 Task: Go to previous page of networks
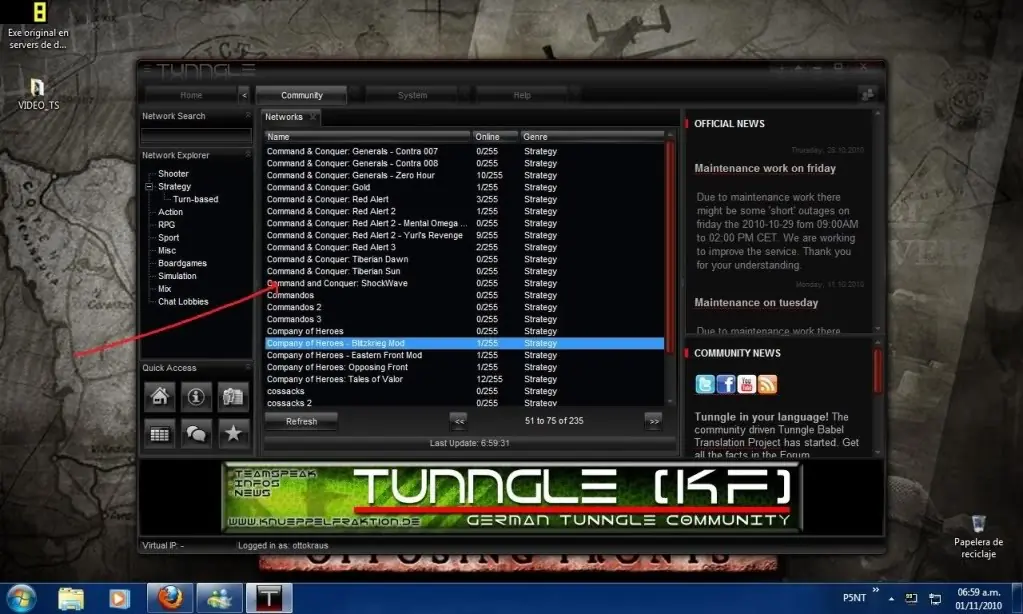pyautogui.click(x=459, y=422)
